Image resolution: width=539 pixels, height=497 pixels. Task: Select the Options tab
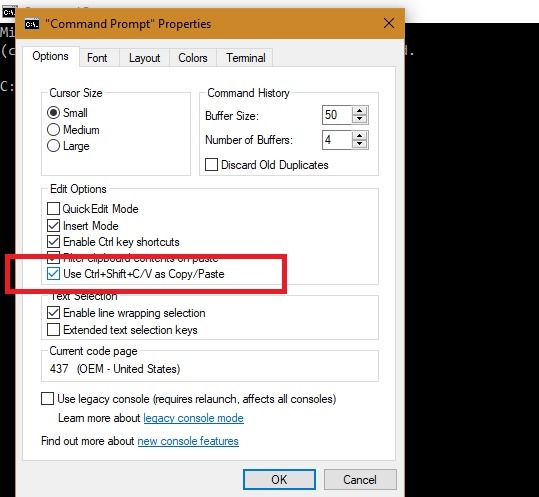pyautogui.click(x=51, y=56)
